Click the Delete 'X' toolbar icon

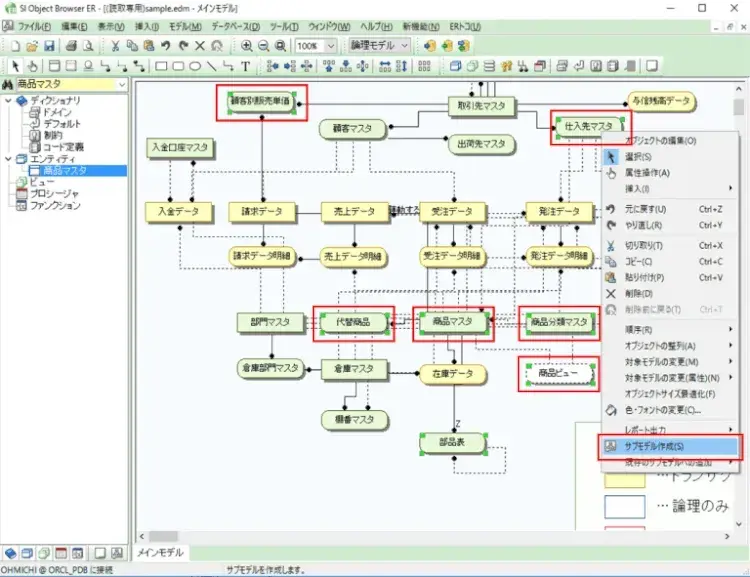coord(200,46)
